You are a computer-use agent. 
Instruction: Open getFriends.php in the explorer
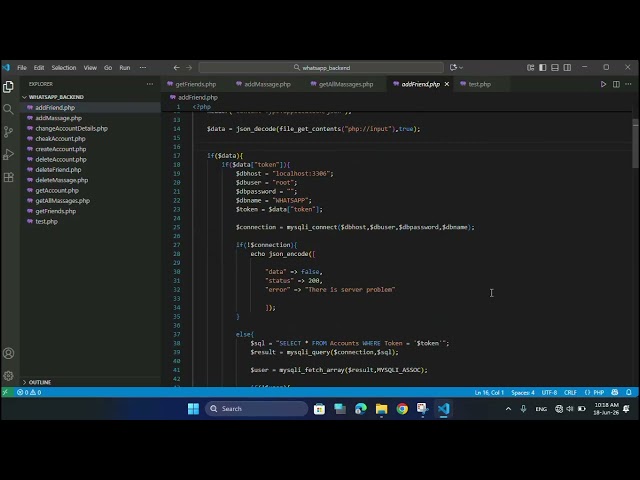click(56, 211)
